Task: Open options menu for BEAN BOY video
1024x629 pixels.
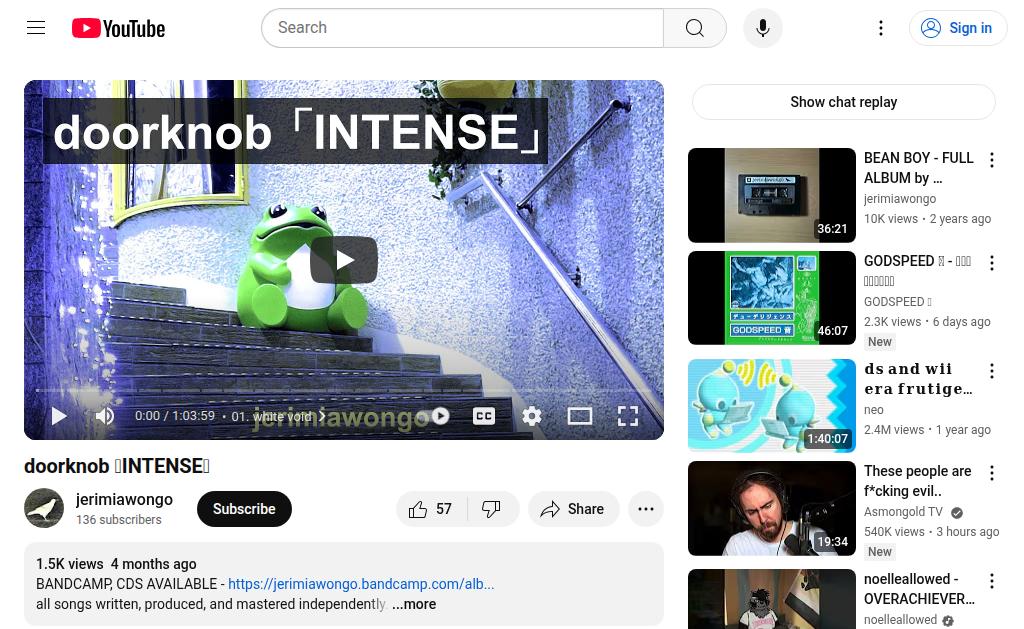Action: pos(991,160)
